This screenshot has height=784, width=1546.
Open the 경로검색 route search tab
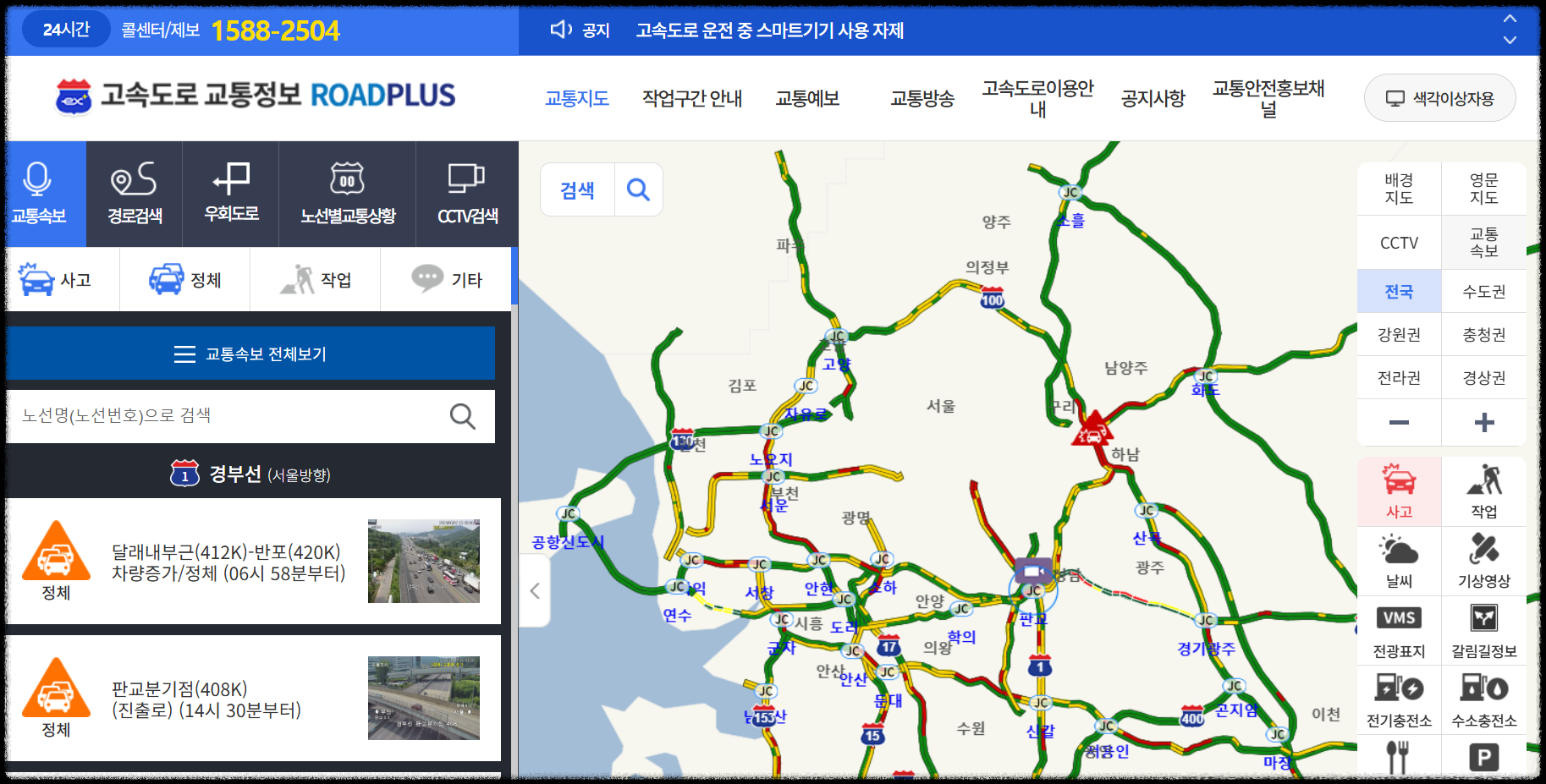pos(135,194)
